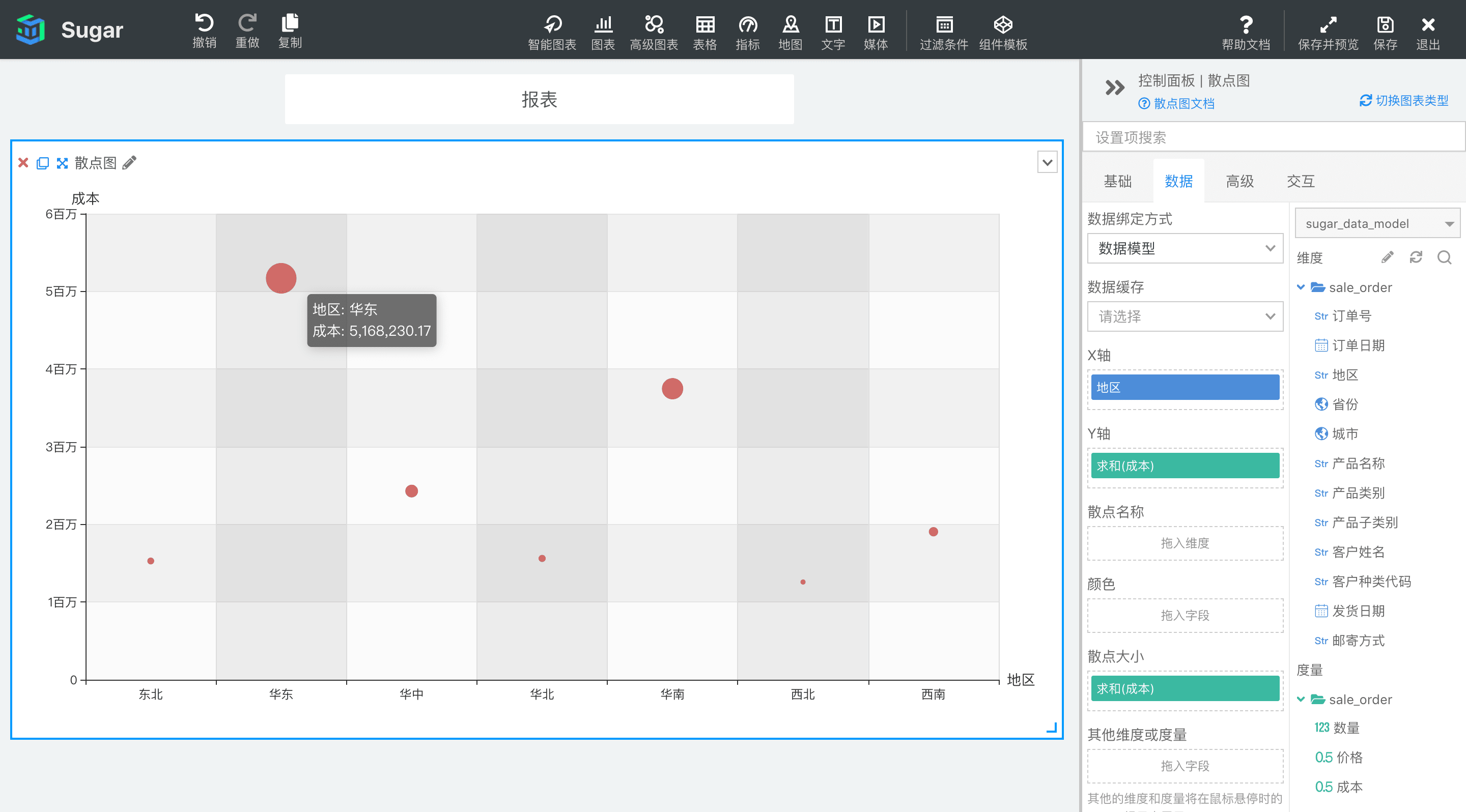This screenshot has height=812, width=1466.
Task: Delete the scatter chart with red X
Action: click(23, 163)
